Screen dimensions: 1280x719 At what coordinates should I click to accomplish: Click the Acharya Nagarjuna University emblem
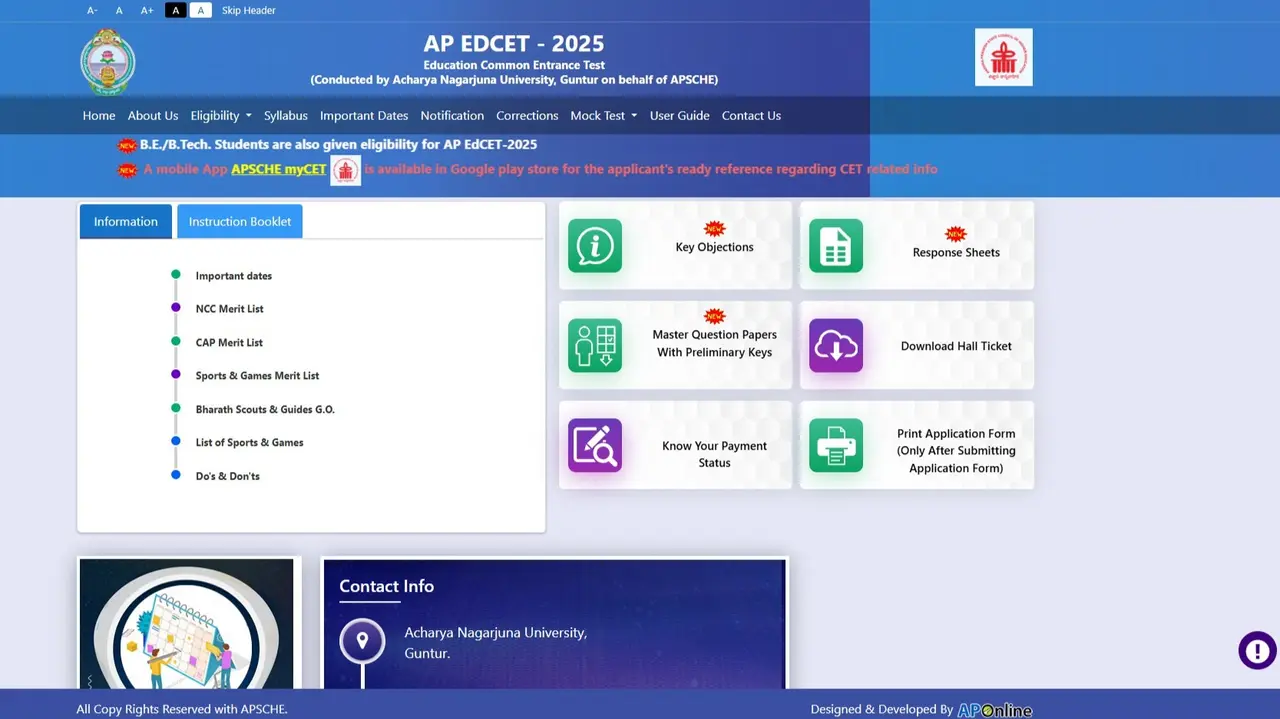click(108, 61)
